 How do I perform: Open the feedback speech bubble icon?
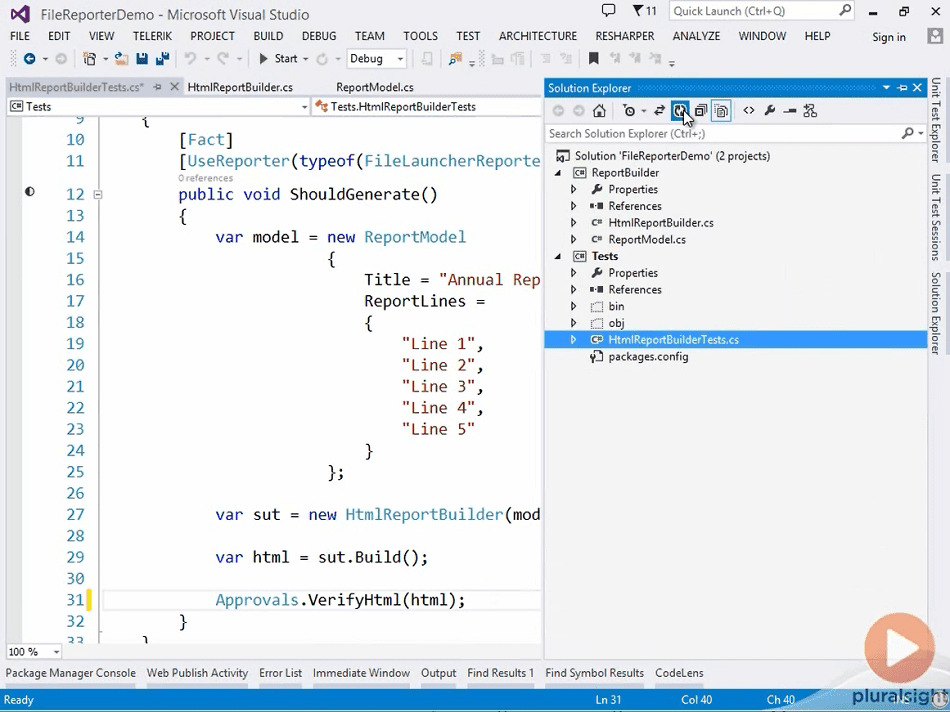point(608,11)
